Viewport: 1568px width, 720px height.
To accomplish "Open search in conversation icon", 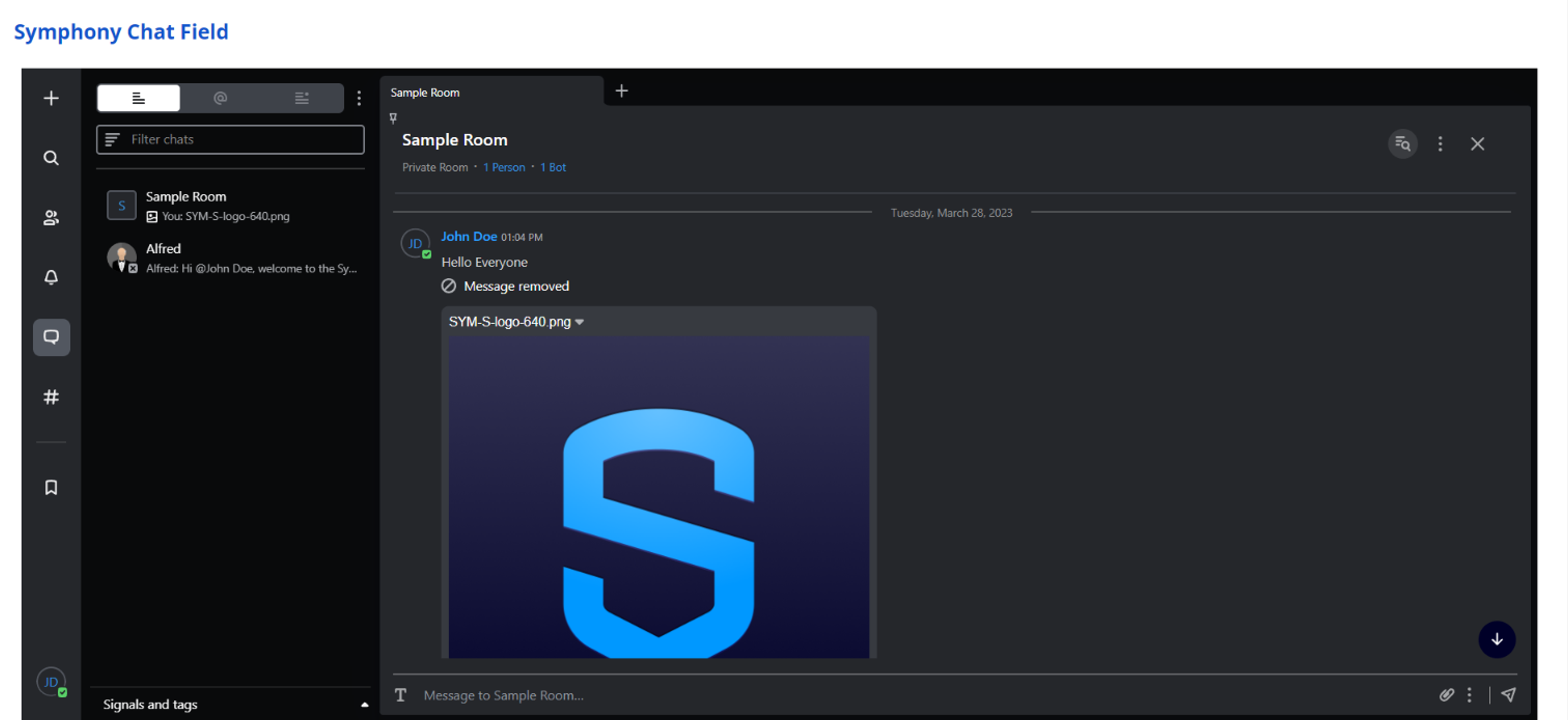I will click(x=1403, y=144).
